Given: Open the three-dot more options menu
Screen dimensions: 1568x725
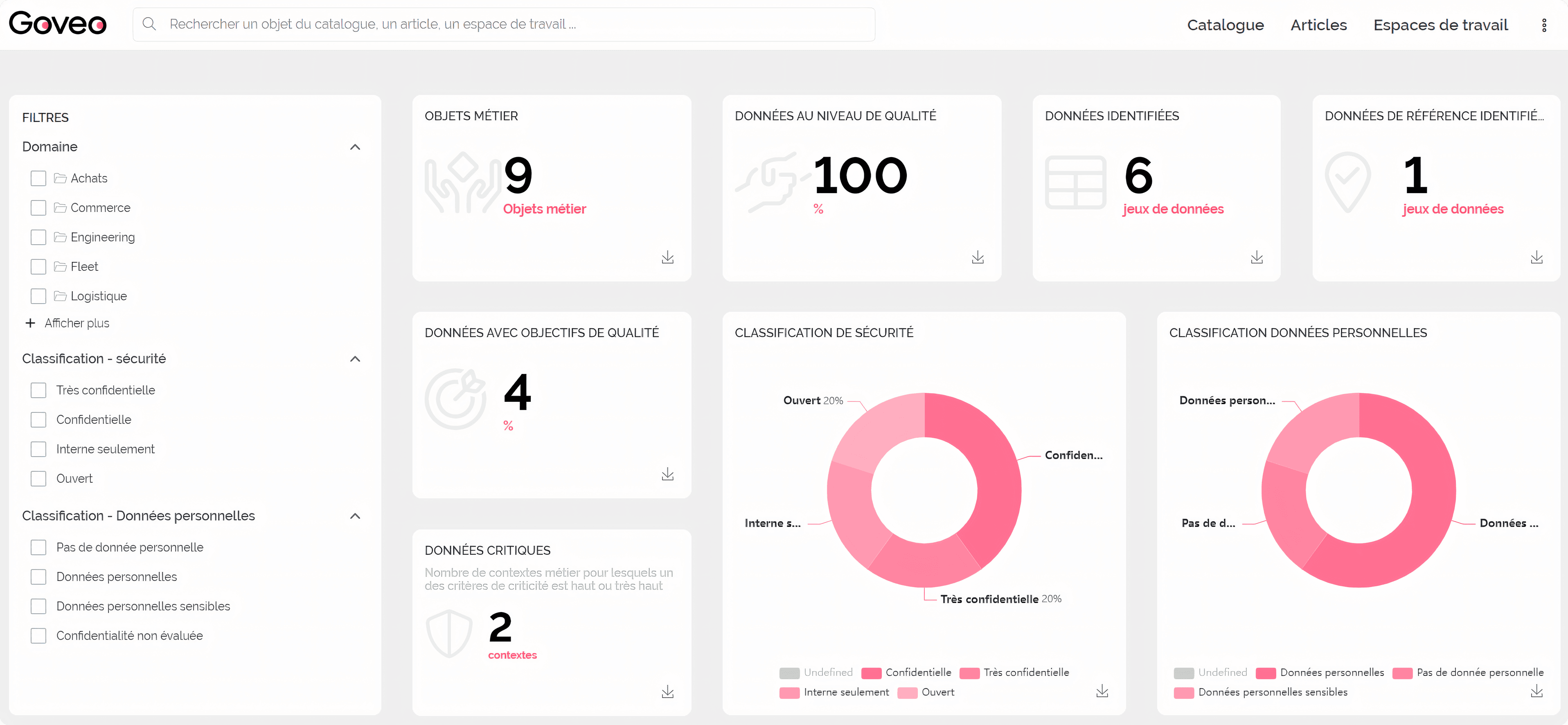Looking at the screenshot, I should 1543,25.
